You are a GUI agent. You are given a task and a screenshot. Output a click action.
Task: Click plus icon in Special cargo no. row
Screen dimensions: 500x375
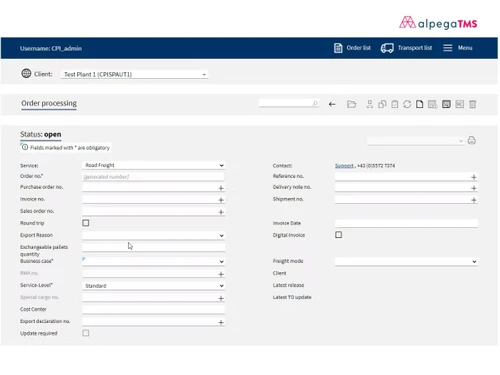(x=221, y=298)
